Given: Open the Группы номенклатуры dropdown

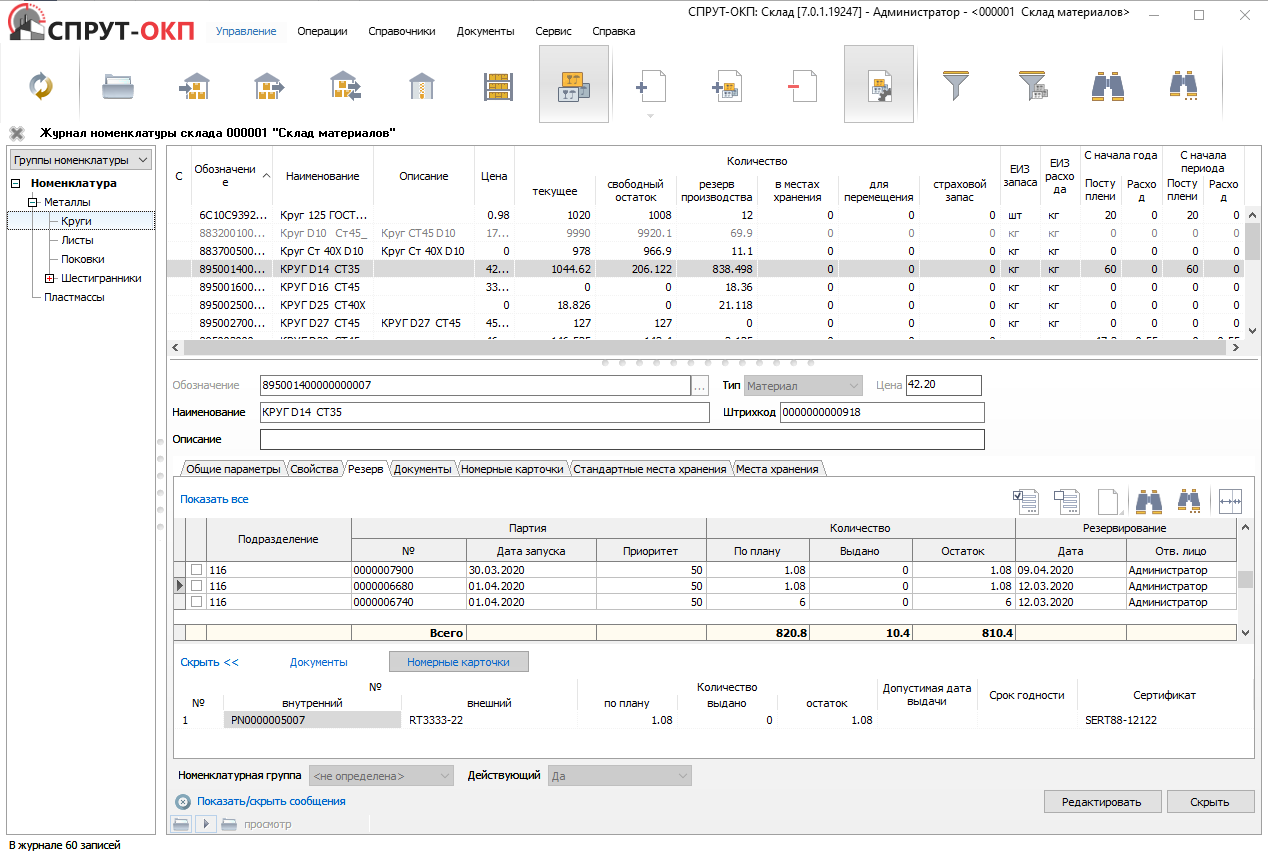Looking at the screenshot, I should coord(80,160).
